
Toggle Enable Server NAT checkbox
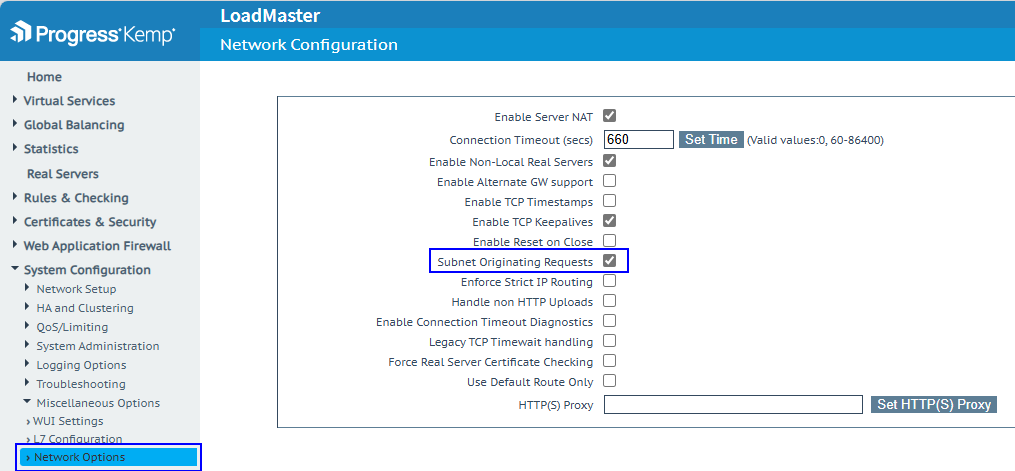[x=609, y=116]
